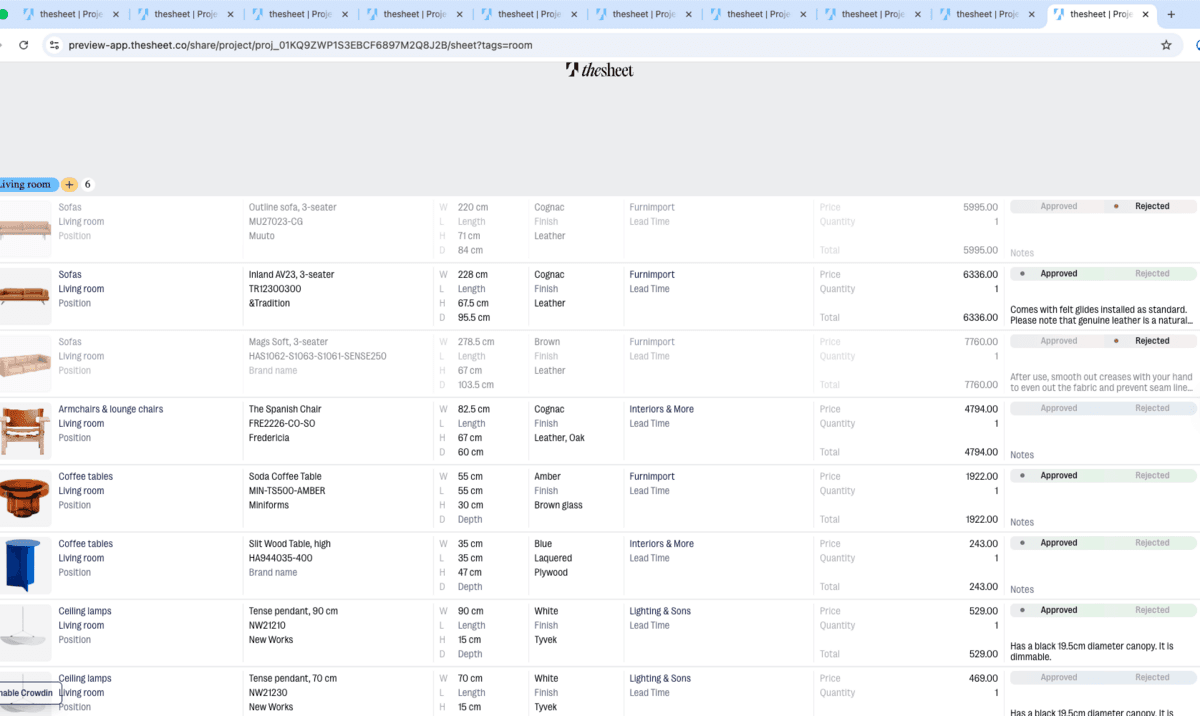1200x716 pixels.
Task: Close the active highlighted thesheet tab
Action: click(1146, 14)
